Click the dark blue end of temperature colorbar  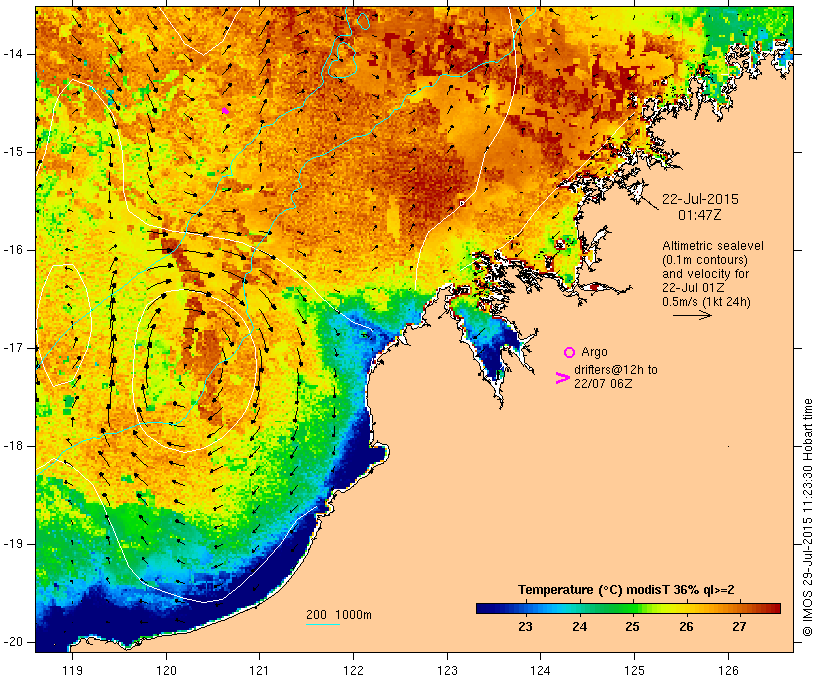click(484, 608)
